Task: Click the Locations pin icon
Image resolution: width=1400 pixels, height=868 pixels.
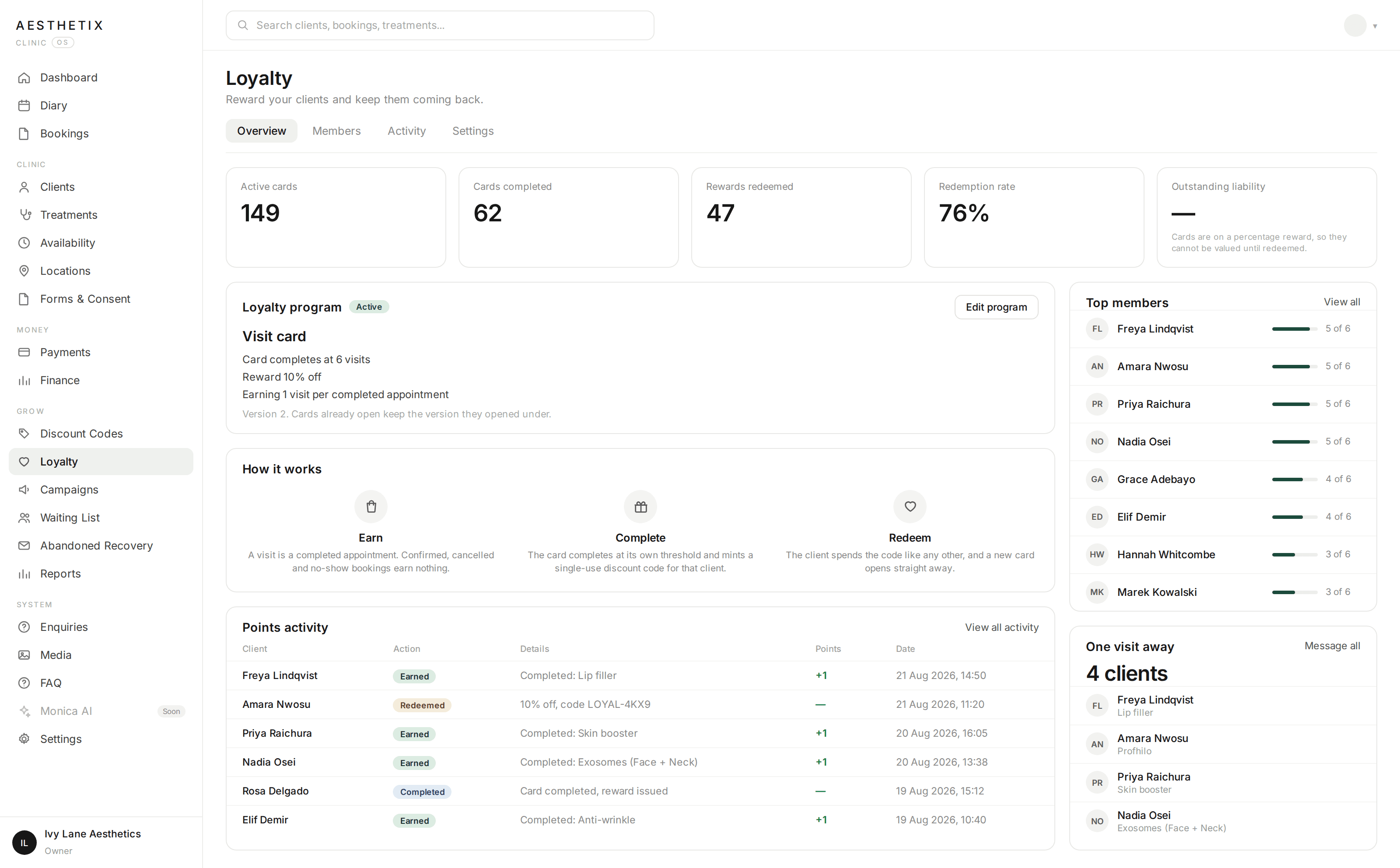Action: pos(24,271)
